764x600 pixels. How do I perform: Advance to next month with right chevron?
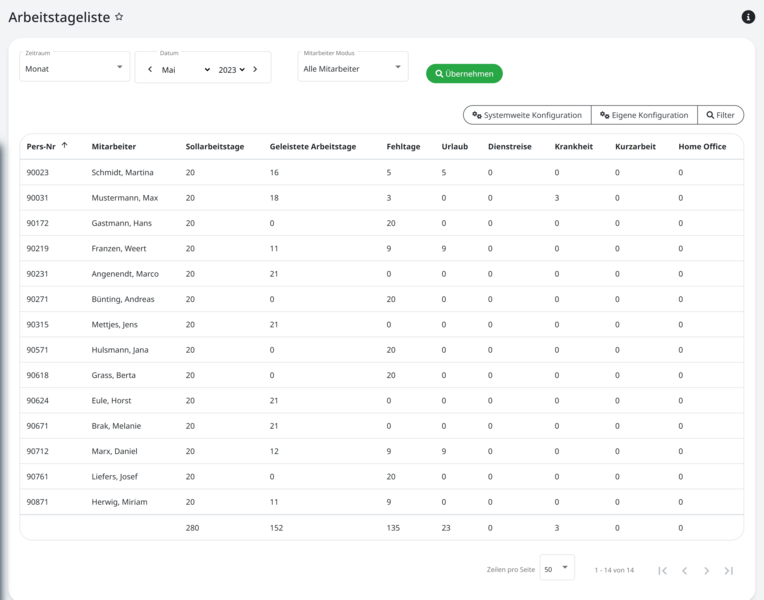tap(255, 70)
